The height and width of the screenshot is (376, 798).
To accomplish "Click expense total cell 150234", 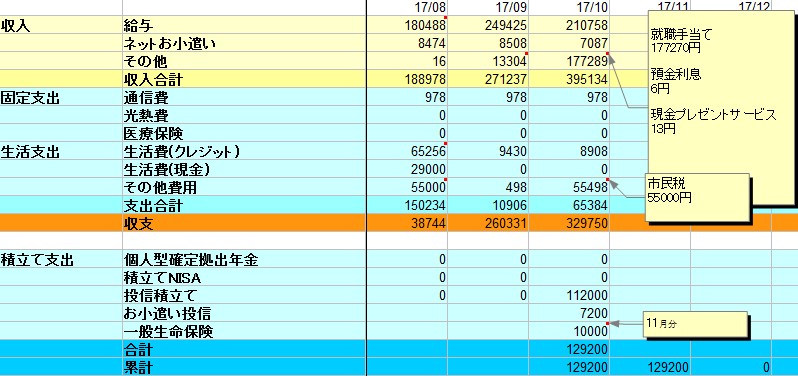I will (x=407, y=205).
